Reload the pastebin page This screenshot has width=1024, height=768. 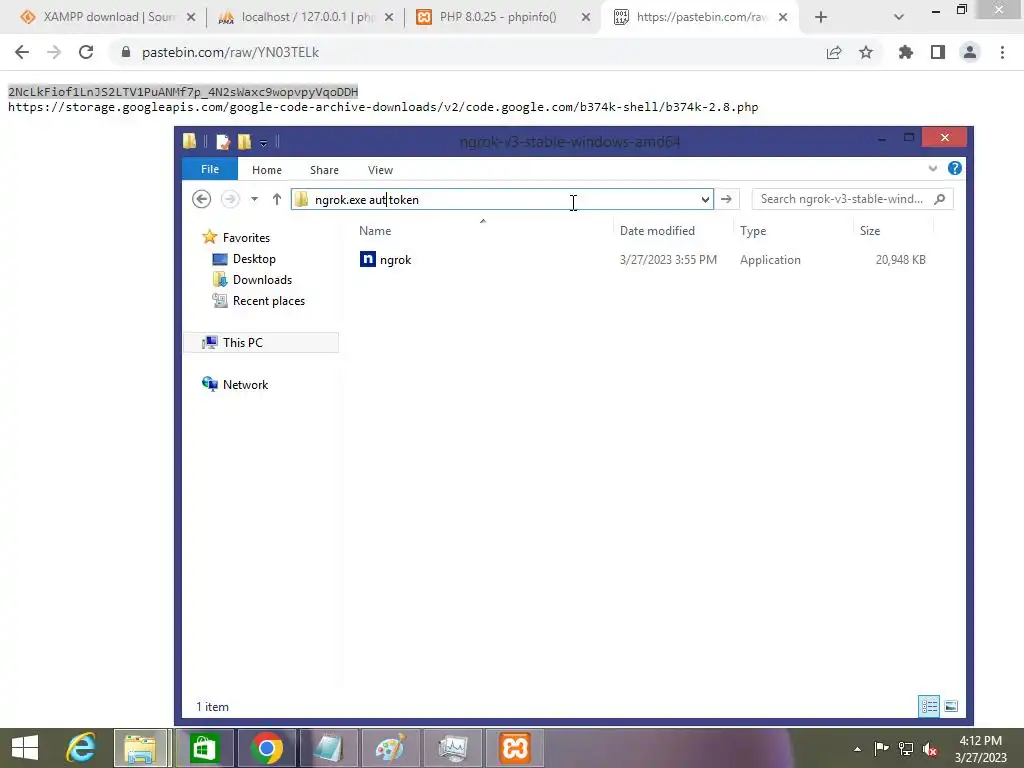[x=86, y=52]
